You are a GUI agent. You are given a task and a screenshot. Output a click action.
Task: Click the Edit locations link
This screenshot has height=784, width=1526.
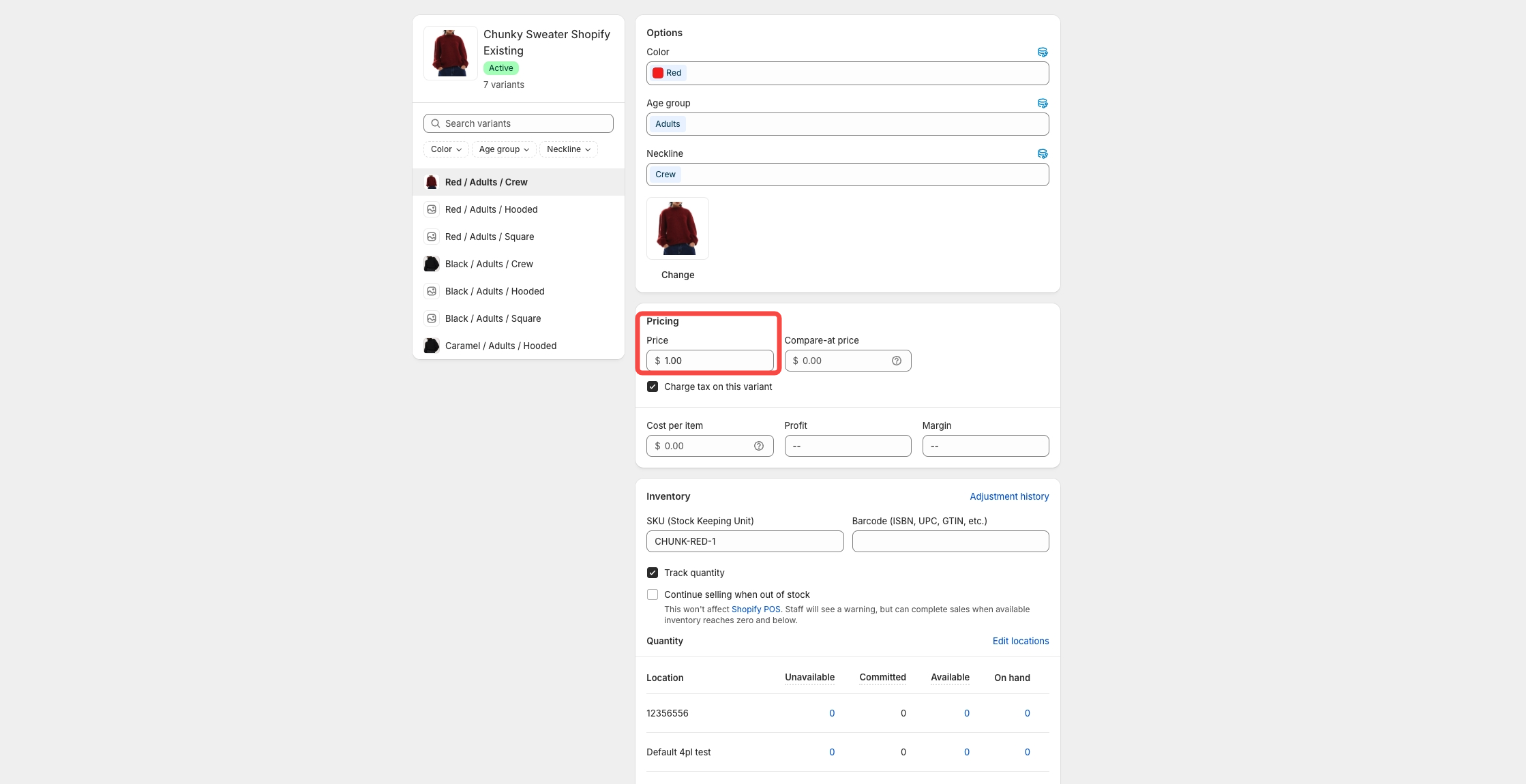tap(1020, 641)
